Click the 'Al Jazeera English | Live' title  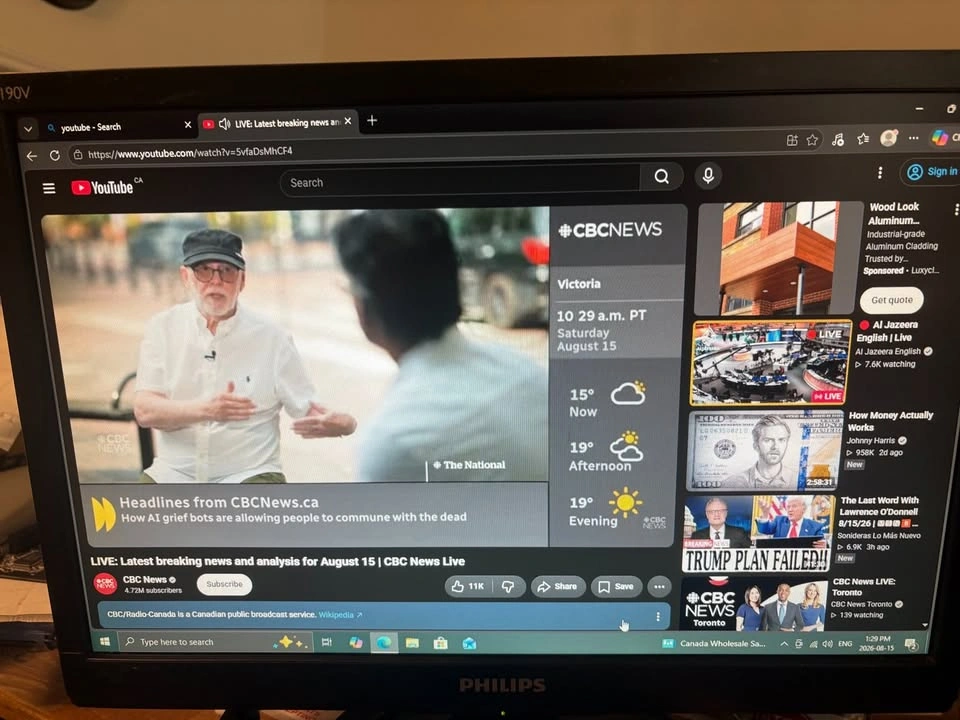pos(886,331)
